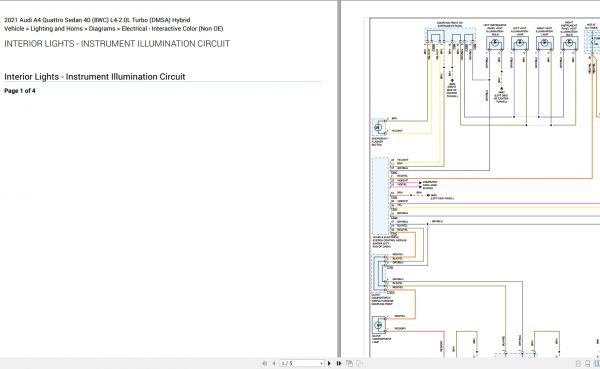
Task: Click the coupling point in instrument panel connector block
Action: tap(451, 36)
